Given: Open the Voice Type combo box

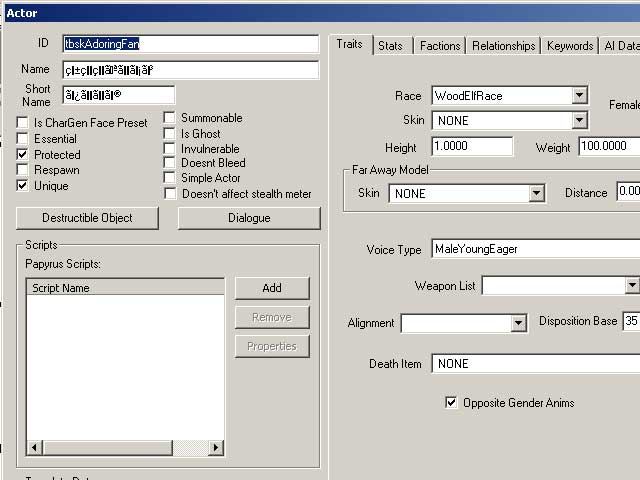Looking at the screenshot, I should [x=536, y=249].
